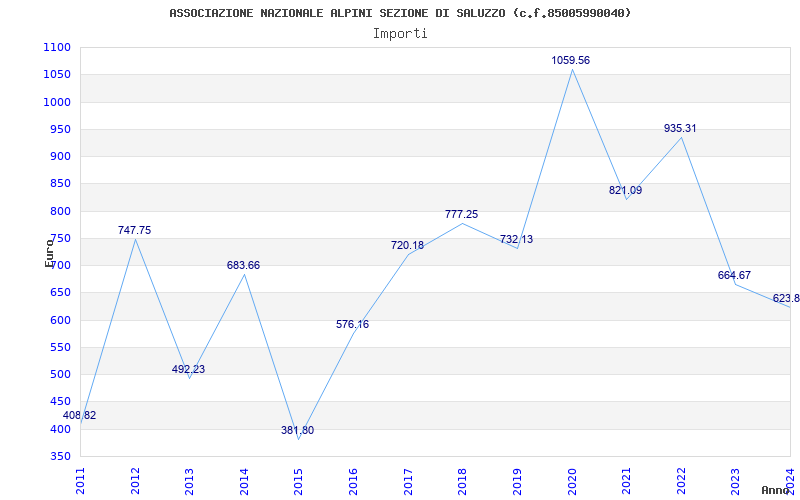Click the 2011 x-axis year label
The width and height of the screenshot is (800, 500).
coord(81,481)
